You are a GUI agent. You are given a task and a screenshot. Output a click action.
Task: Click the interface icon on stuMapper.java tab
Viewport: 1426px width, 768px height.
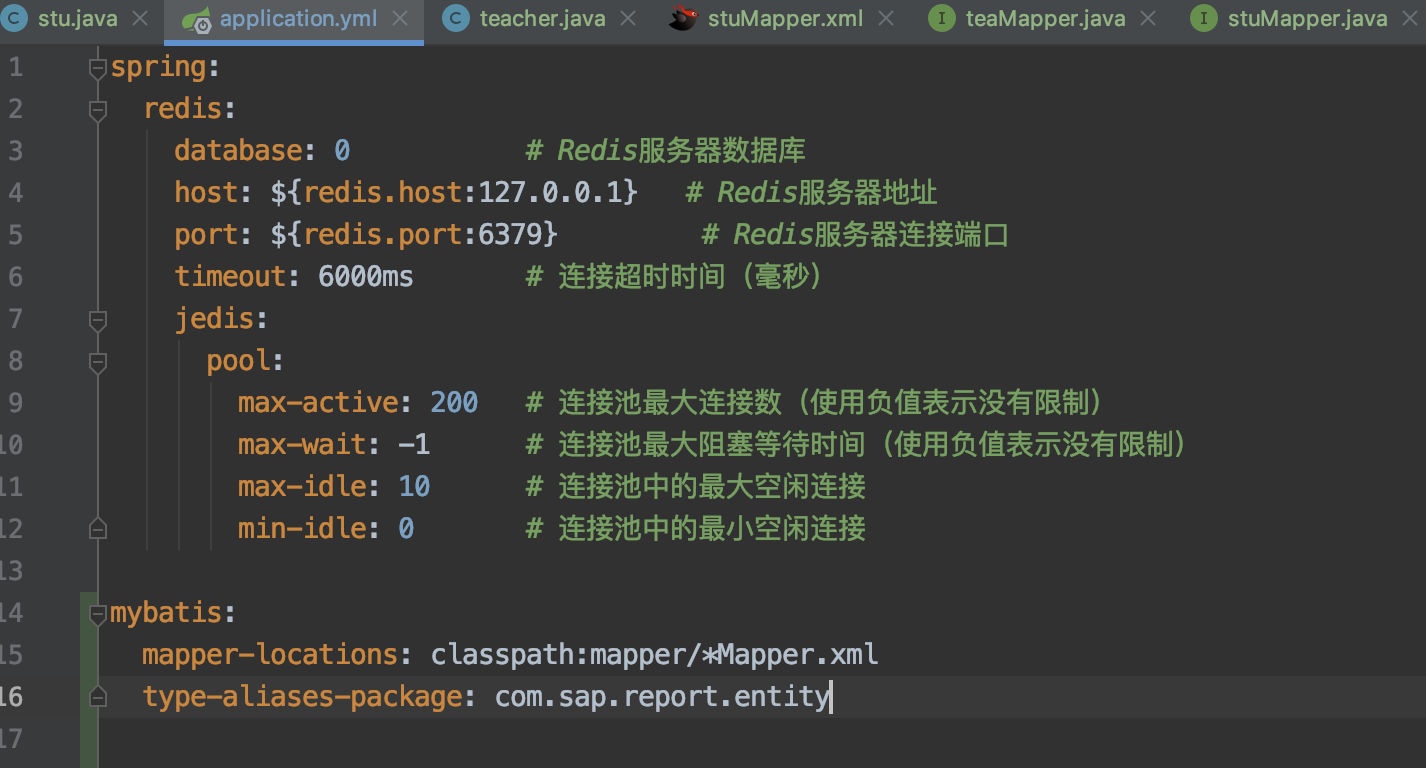click(x=1204, y=19)
